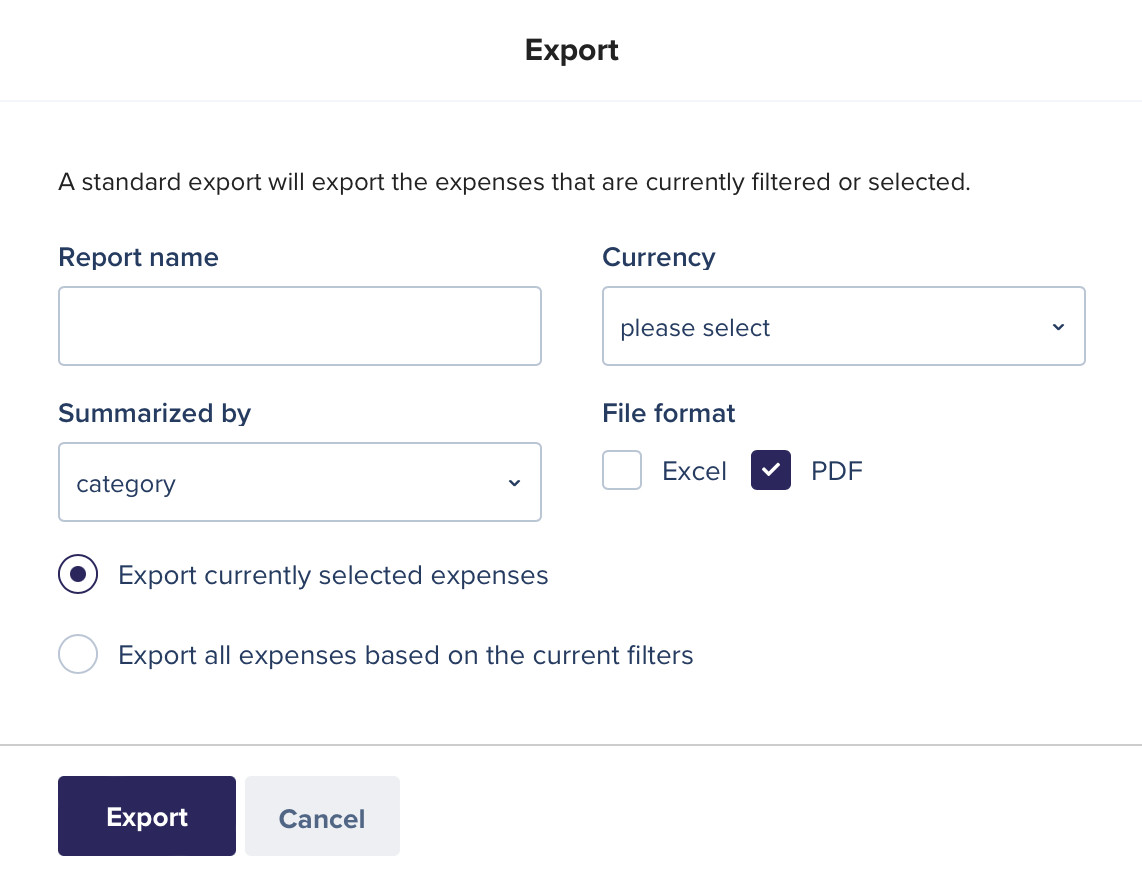Uncheck the PDF file format checkbox
This screenshot has width=1142, height=882.
pyautogui.click(x=771, y=471)
